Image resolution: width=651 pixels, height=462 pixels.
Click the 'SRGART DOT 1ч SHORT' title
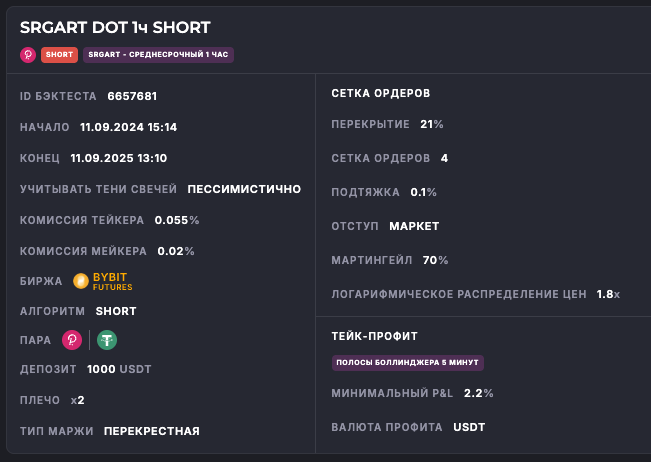115,28
